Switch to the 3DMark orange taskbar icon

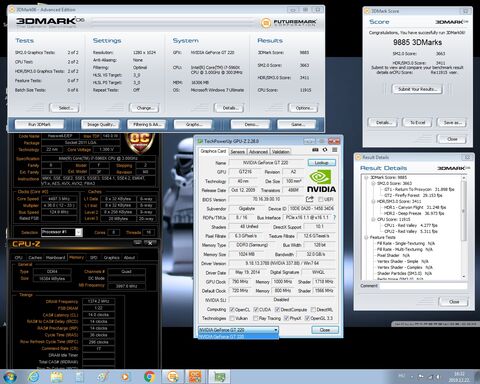tap(173, 377)
